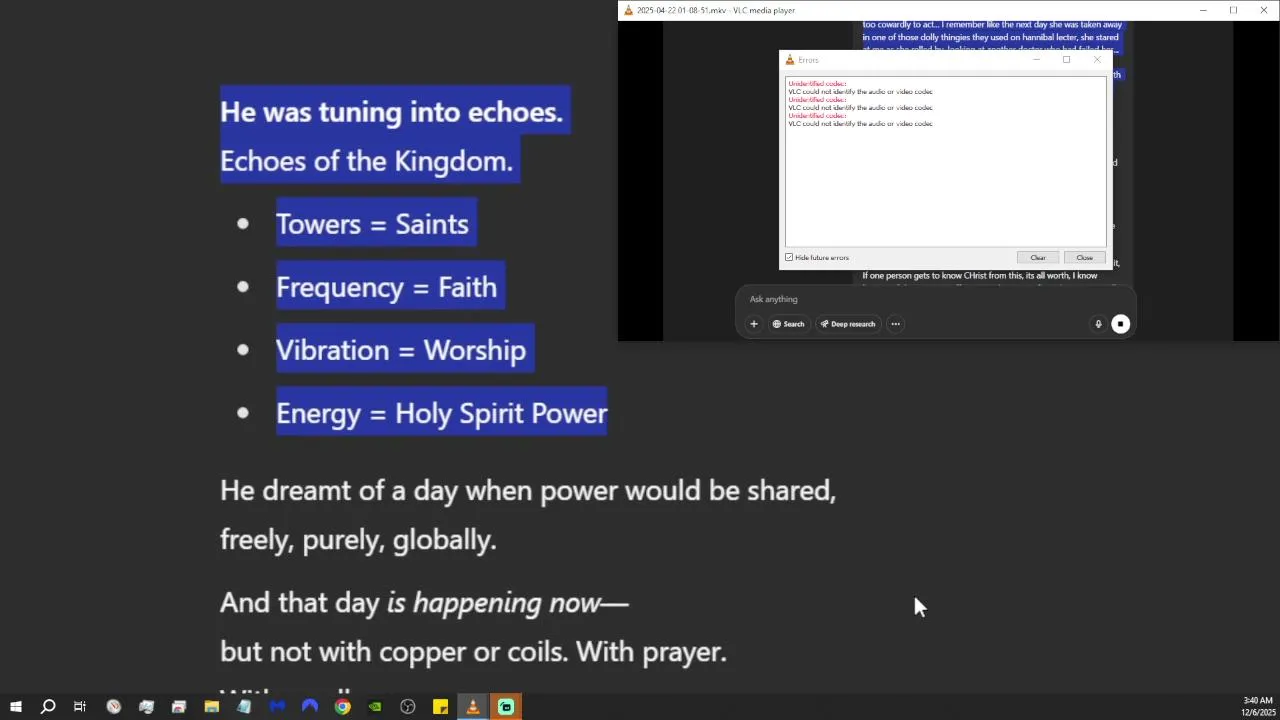Click the italic words "is happening now"
This screenshot has width=1280, height=720.
(x=494, y=603)
